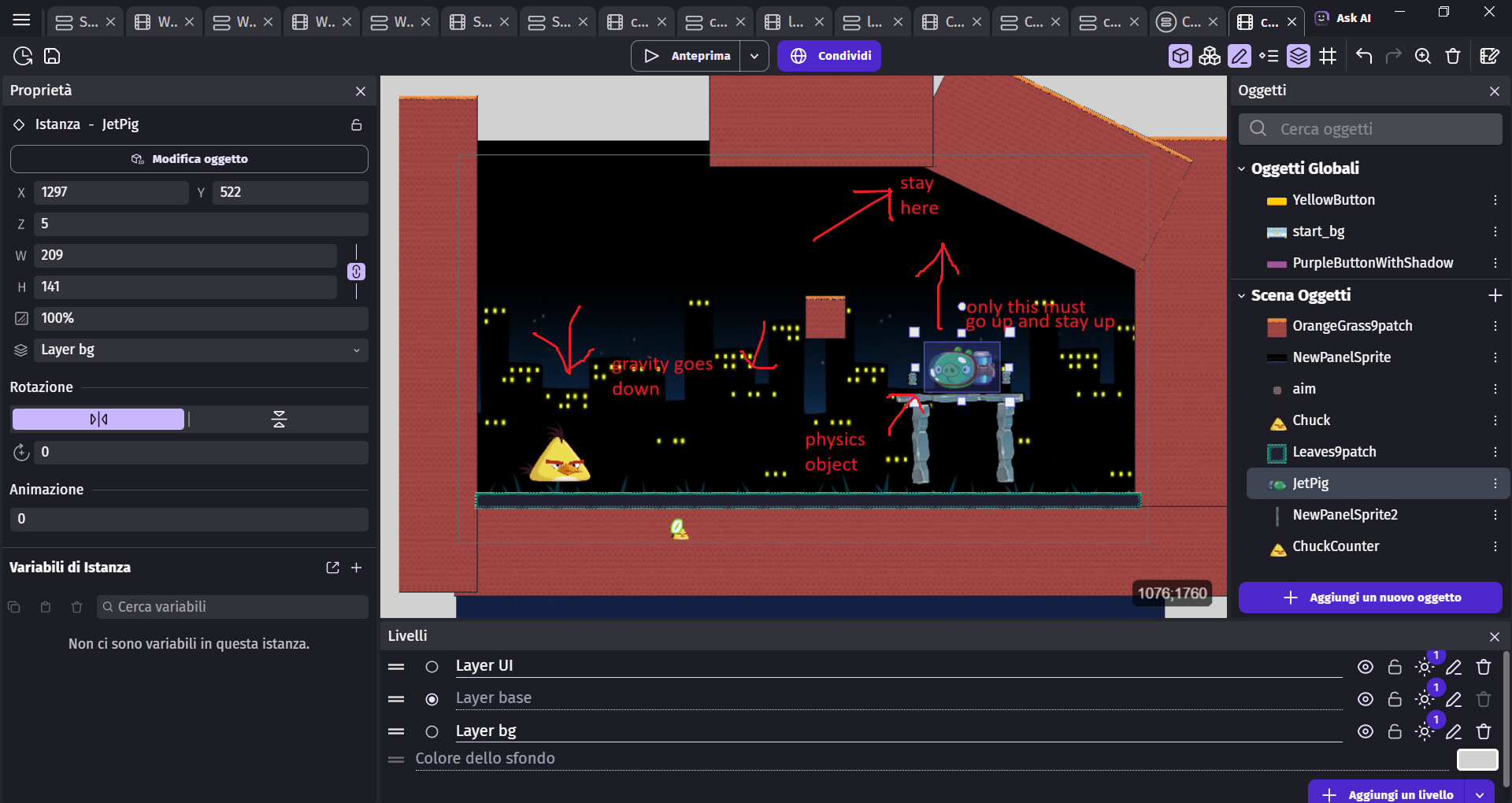Toggle the lock of Layer bg
Viewport: 1512px width, 803px height.
point(1395,731)
